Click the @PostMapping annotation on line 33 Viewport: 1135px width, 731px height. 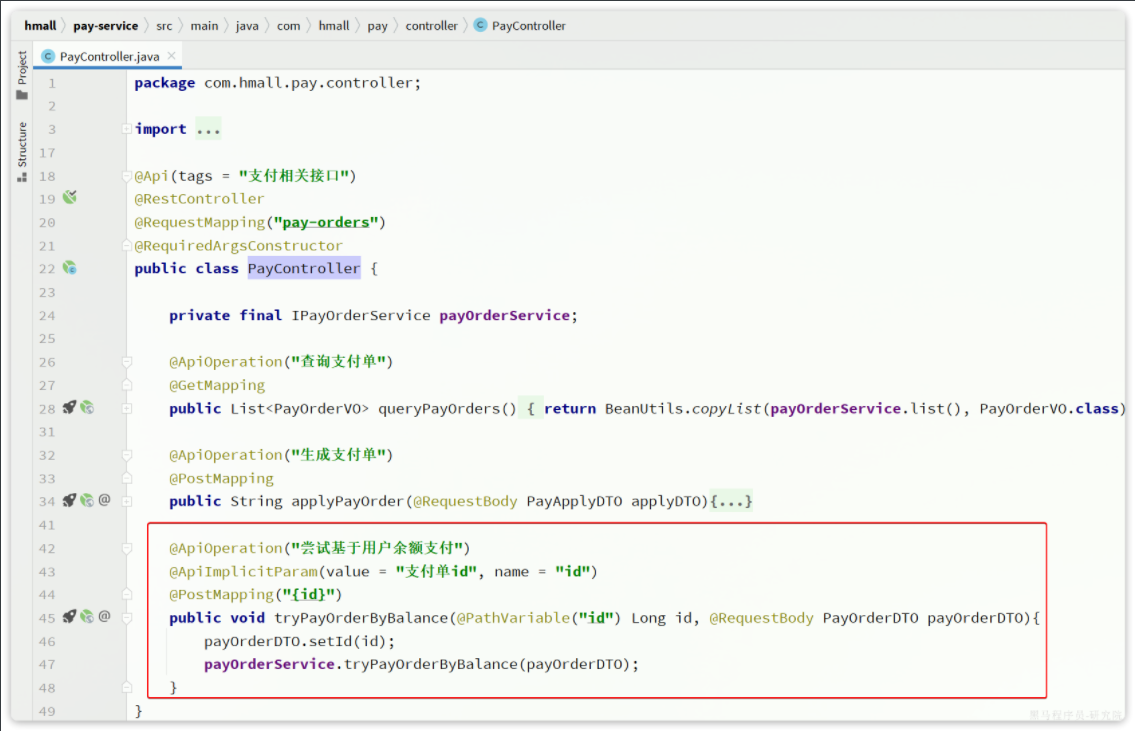click(221, 478)
